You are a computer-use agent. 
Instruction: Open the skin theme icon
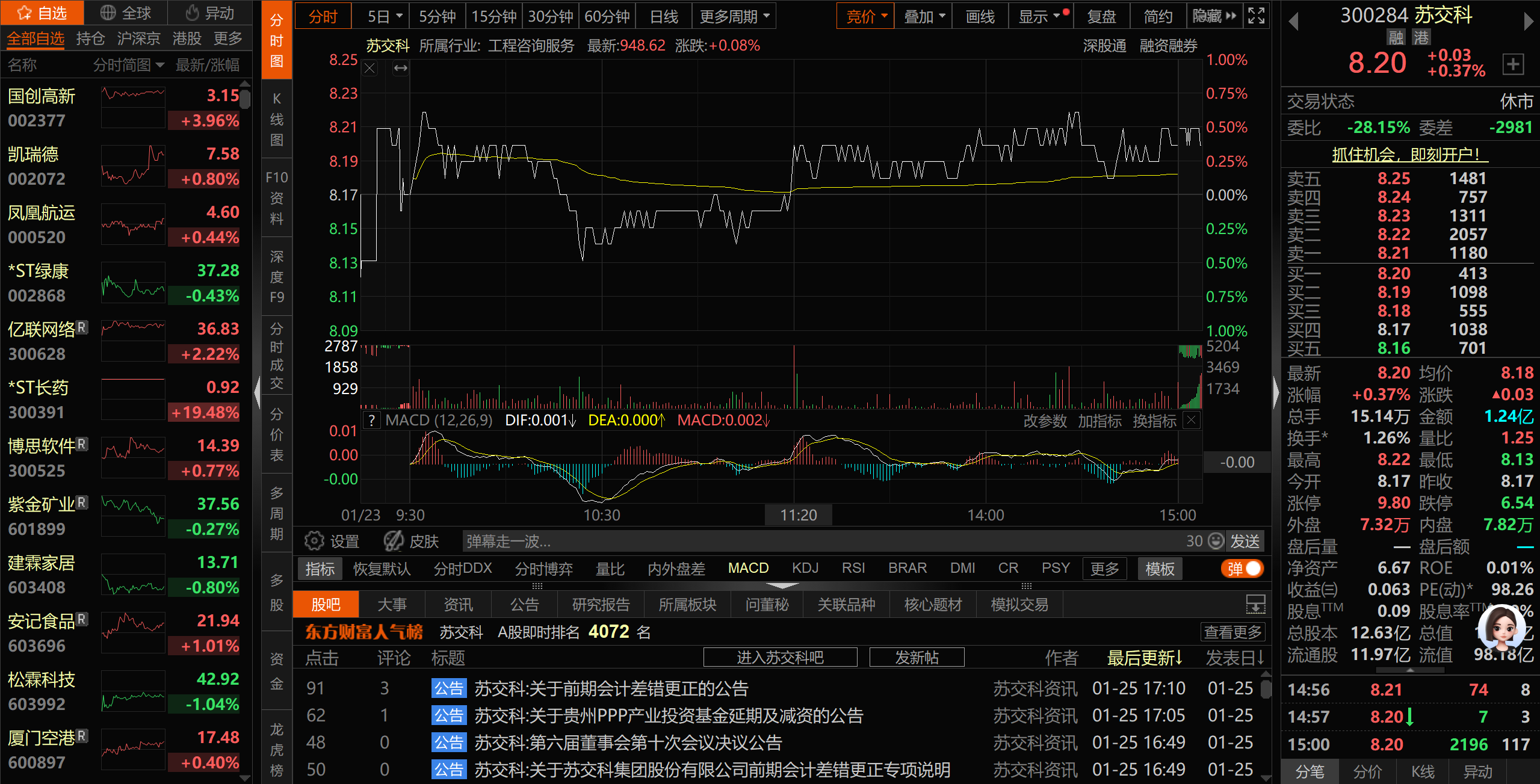tap(394, 541)
